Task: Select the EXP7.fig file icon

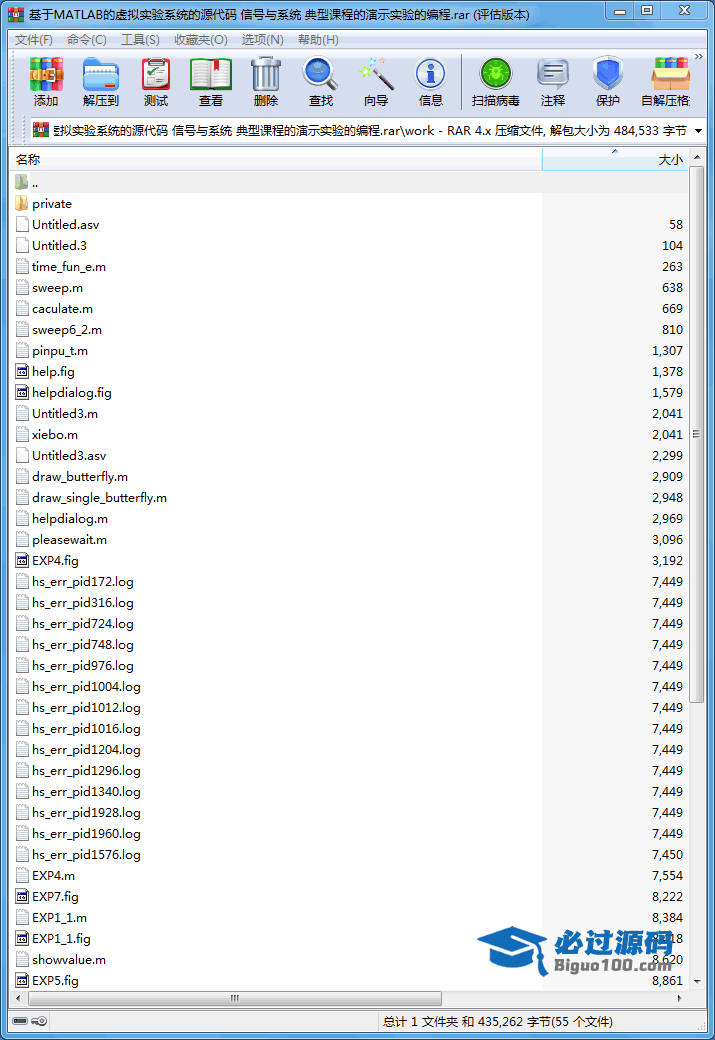Action: (22, 897)
